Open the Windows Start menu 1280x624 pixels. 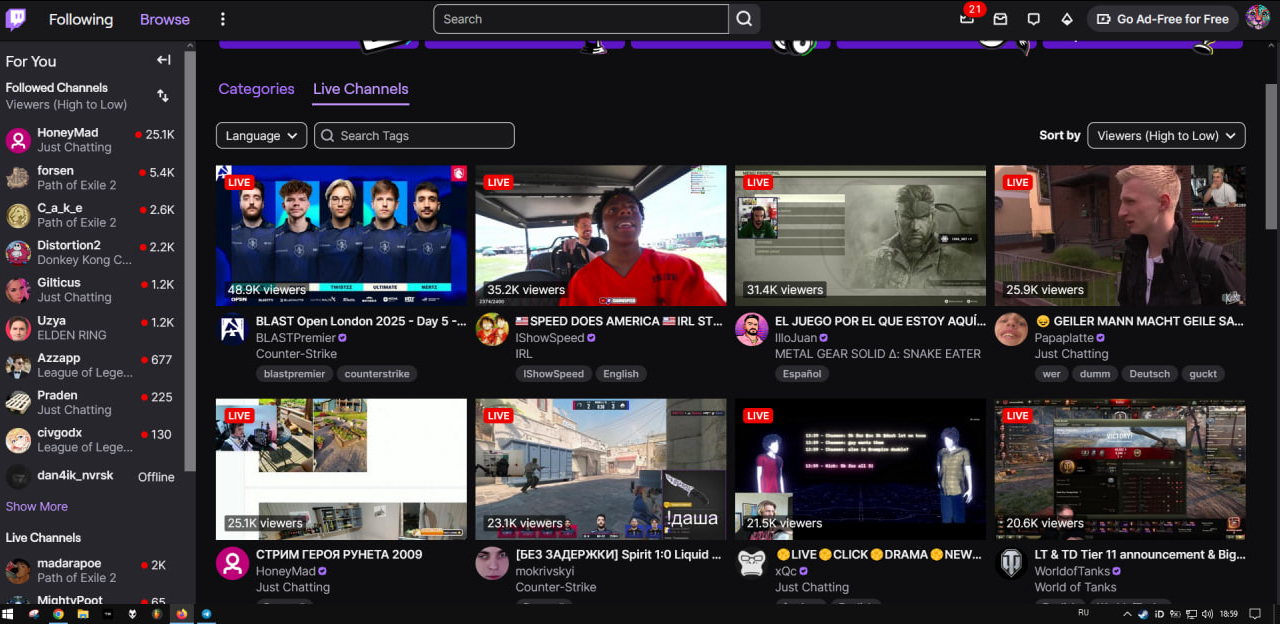[8, 614]
